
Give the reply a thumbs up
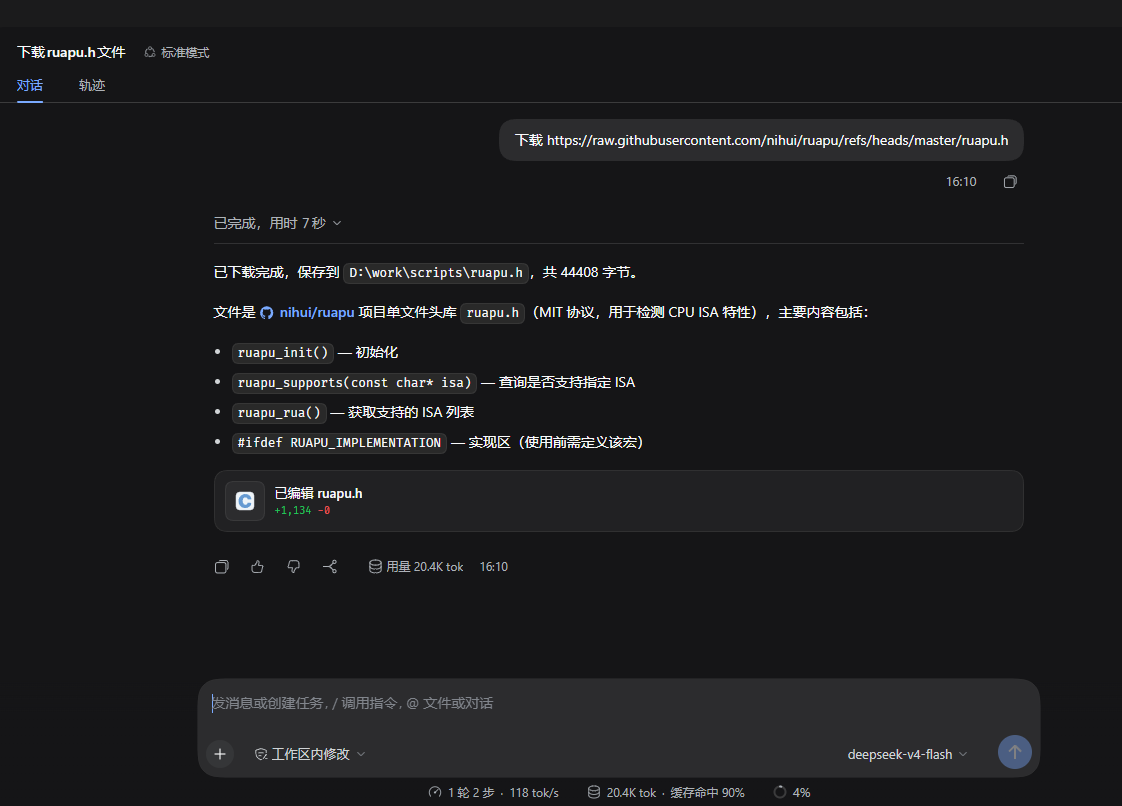(258, 567)
